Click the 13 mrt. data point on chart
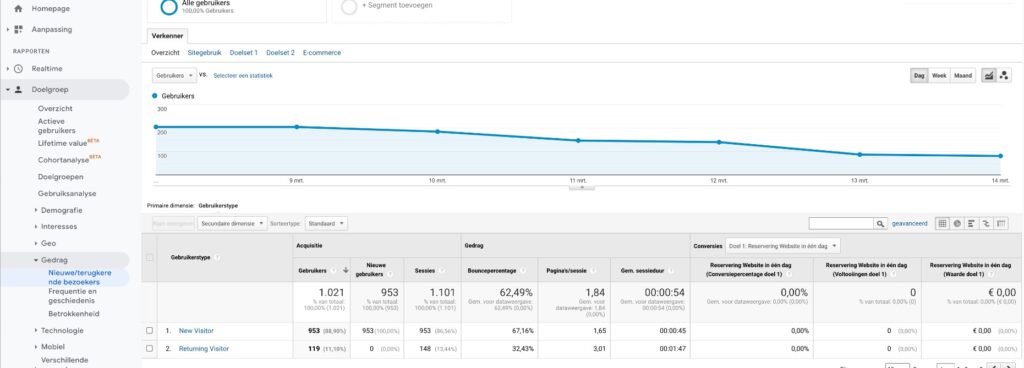Viewport: 1024px width, 368px height. (x=859, y=155)
